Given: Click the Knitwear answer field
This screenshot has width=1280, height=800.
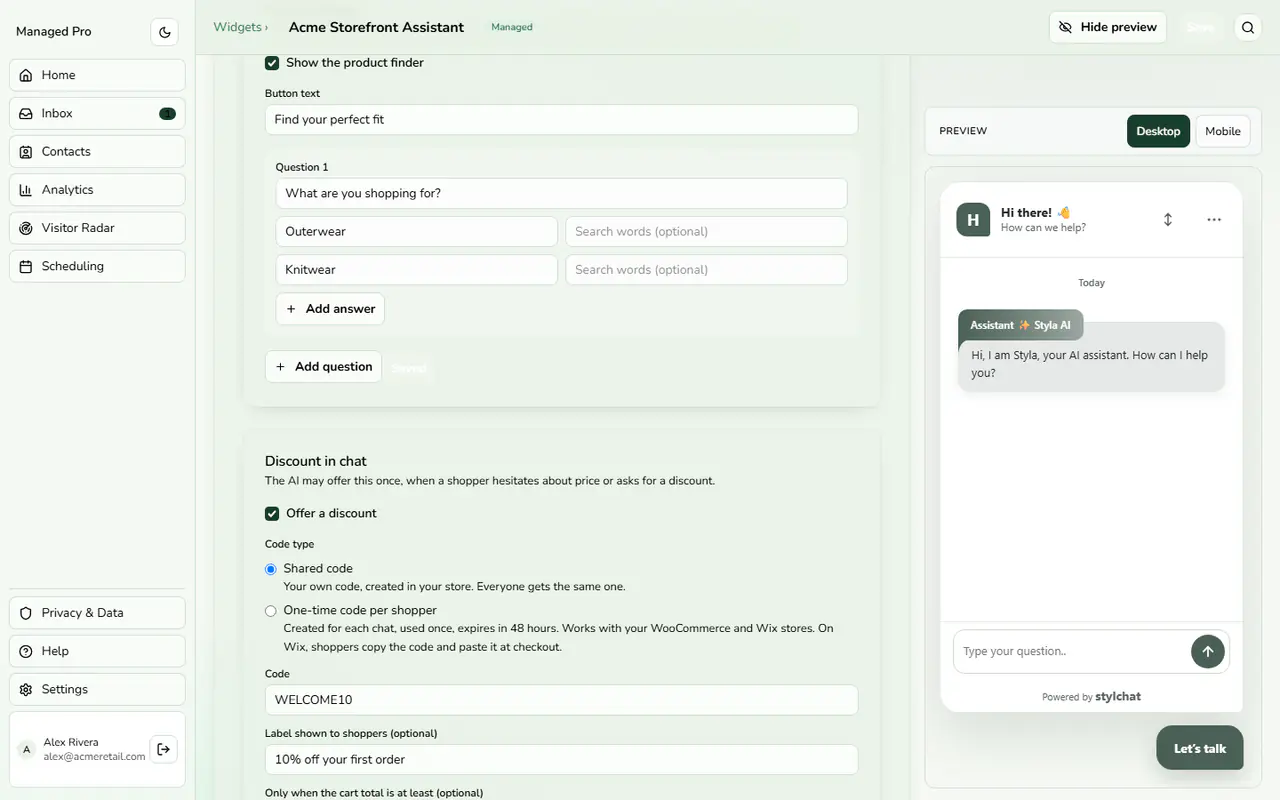Looking at the screenshot, I should 416,270.
